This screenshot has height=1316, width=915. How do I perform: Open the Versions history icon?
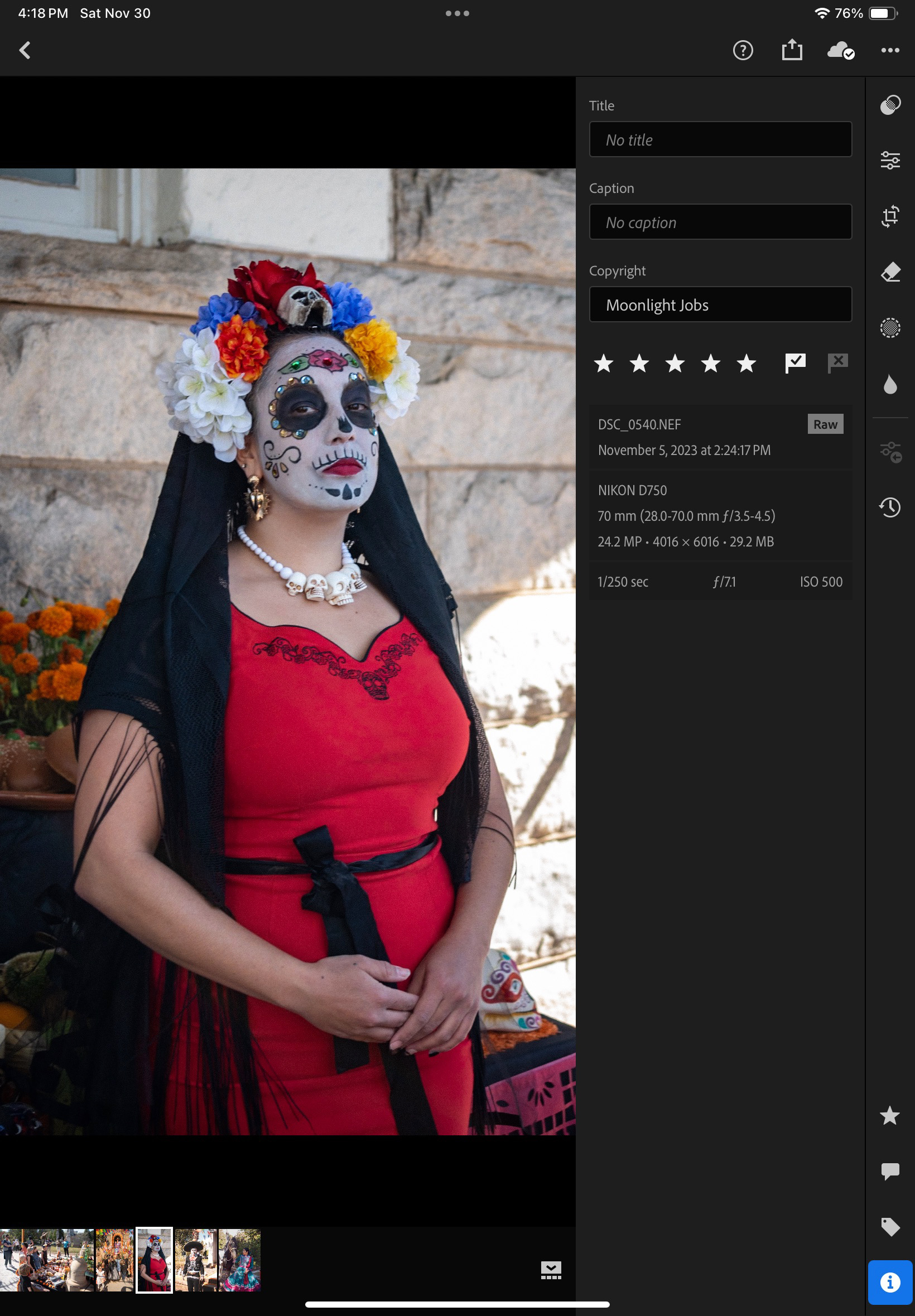[890, 507]
